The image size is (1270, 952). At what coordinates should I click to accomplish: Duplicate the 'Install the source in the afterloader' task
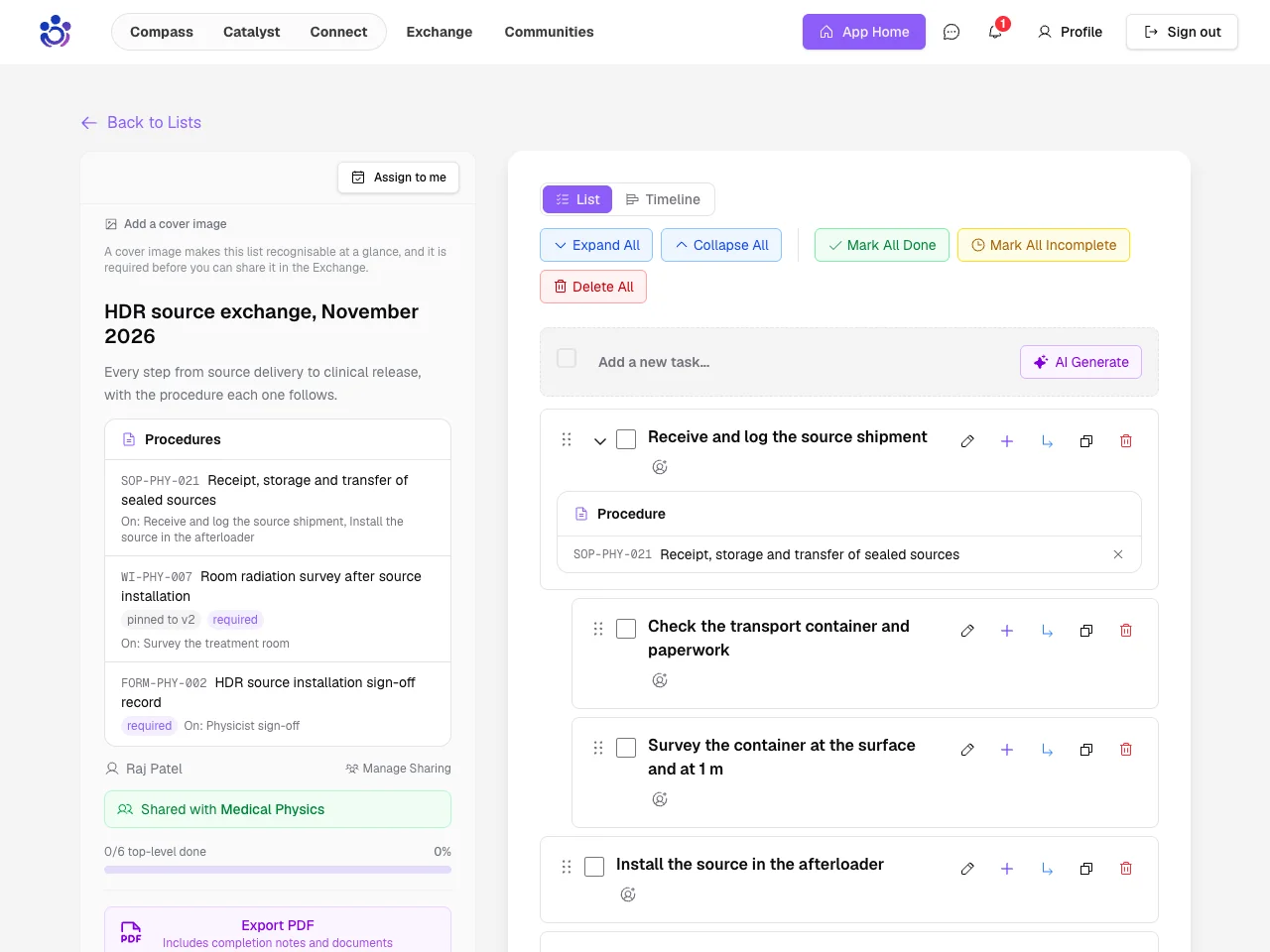(1086, 869)
